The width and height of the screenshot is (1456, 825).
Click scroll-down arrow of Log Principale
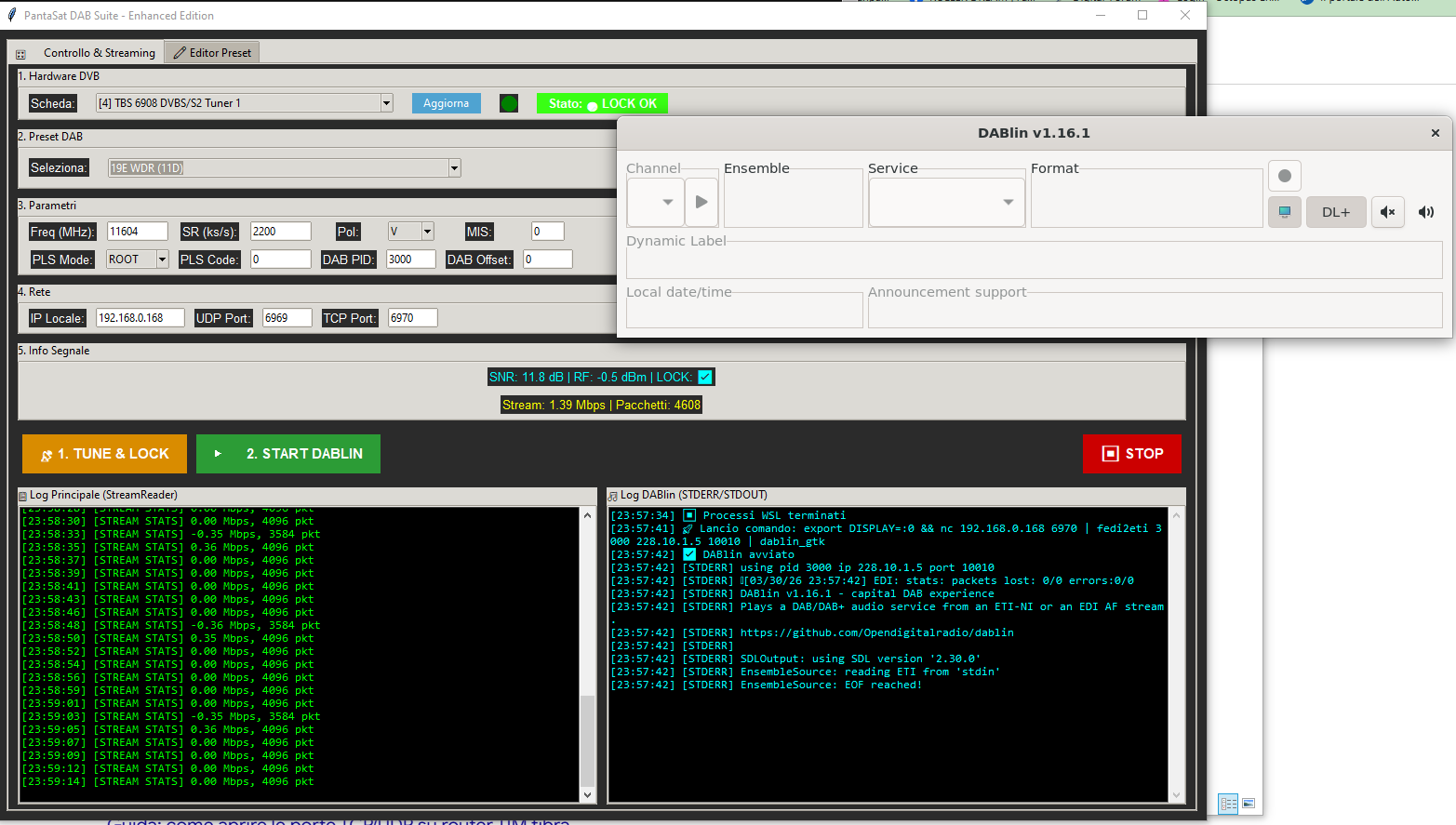pos(587,795)
